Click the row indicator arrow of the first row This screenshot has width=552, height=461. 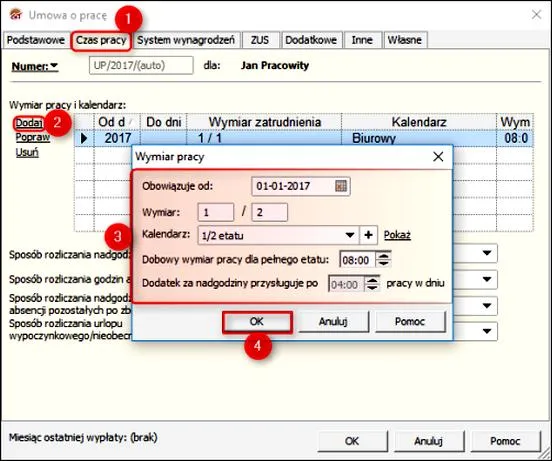(84, 138)
